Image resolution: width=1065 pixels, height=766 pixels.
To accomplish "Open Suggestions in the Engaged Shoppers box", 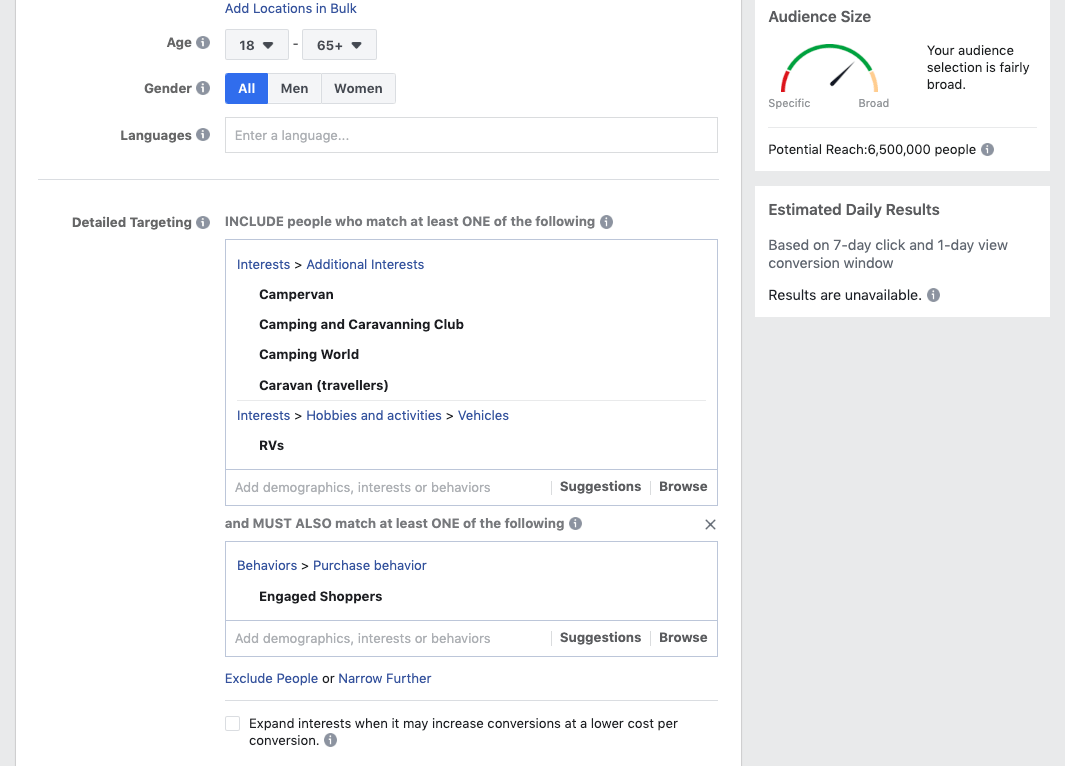I will pyautogui.click(x=600, y=638).
